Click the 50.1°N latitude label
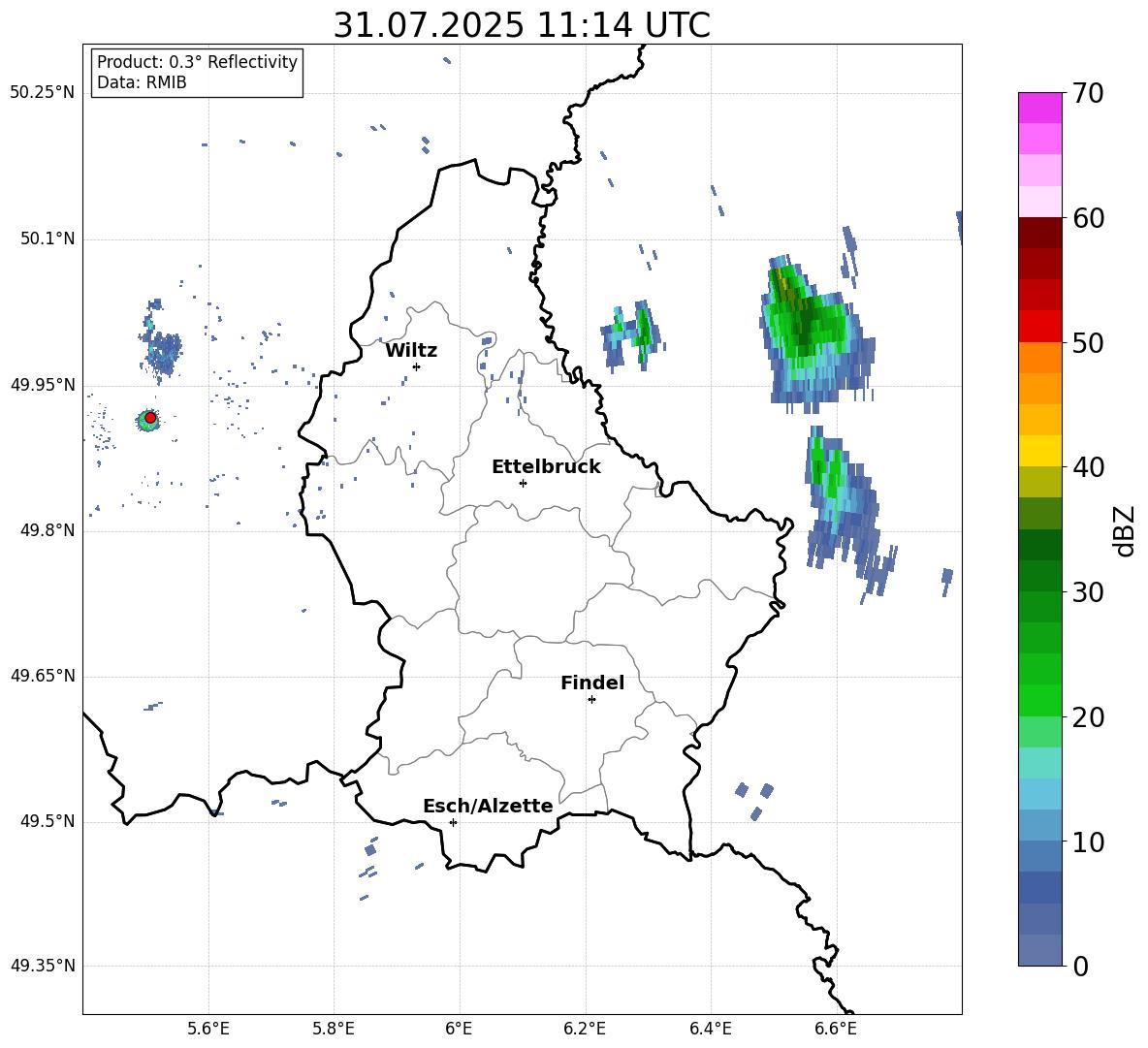Image resolution: width=1148 pixels, height=1048 pixels. [48, 239]
